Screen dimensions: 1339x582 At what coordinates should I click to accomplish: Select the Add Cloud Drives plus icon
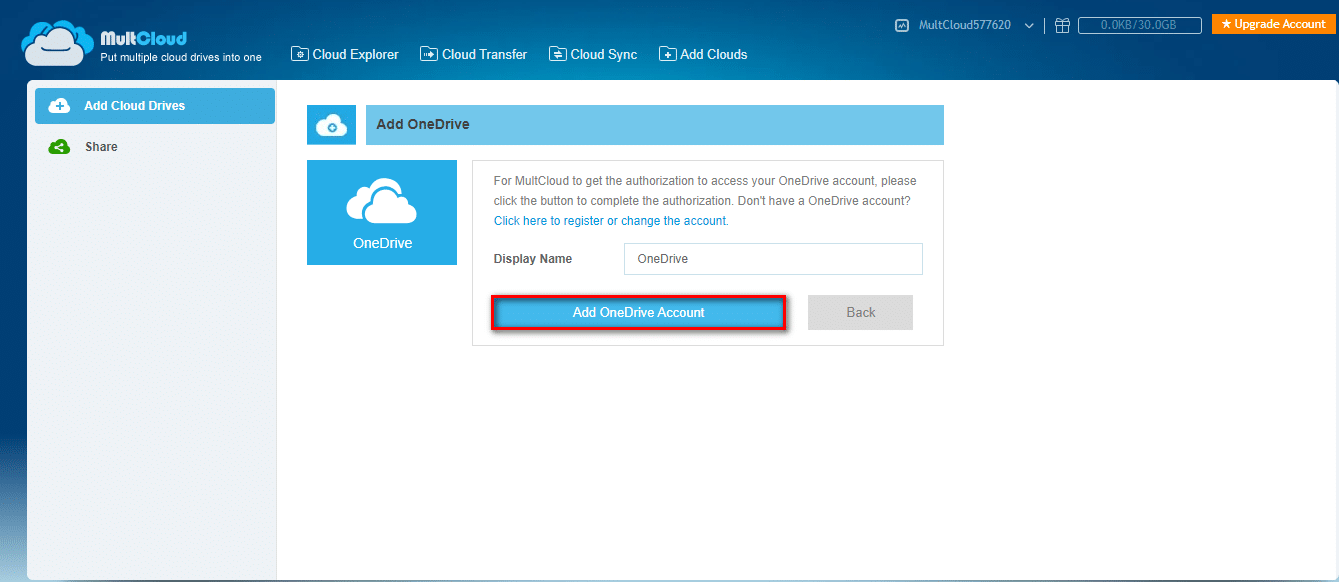pos(62,105)
